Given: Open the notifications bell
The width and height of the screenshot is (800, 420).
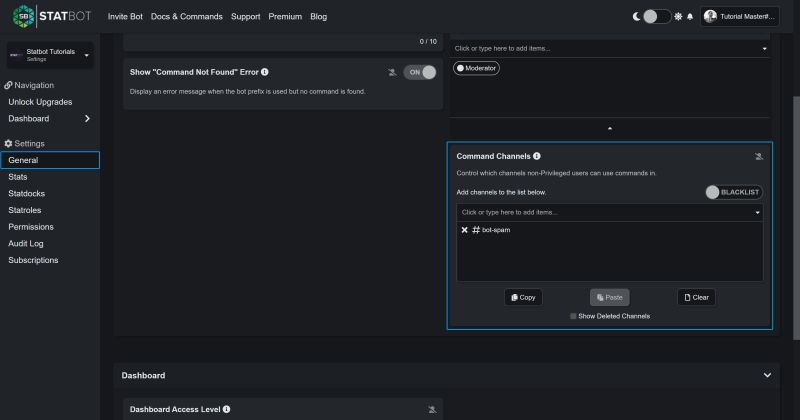Looking at the screenshot, I should point(690,17).
